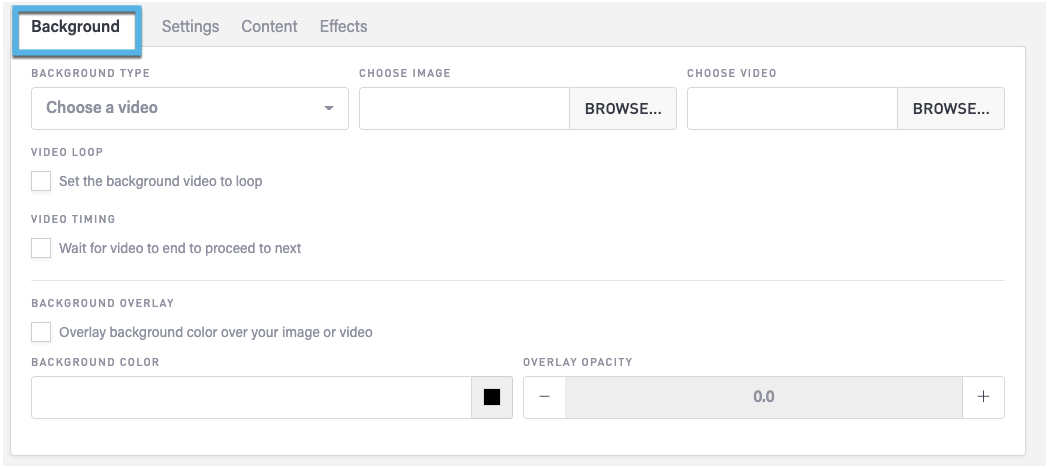
Task: Increase overlay opacity with the plus button
Action: 983,397
